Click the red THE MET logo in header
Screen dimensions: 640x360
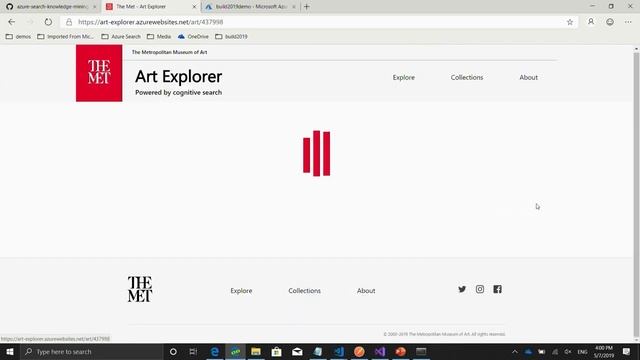click(99, 73)
